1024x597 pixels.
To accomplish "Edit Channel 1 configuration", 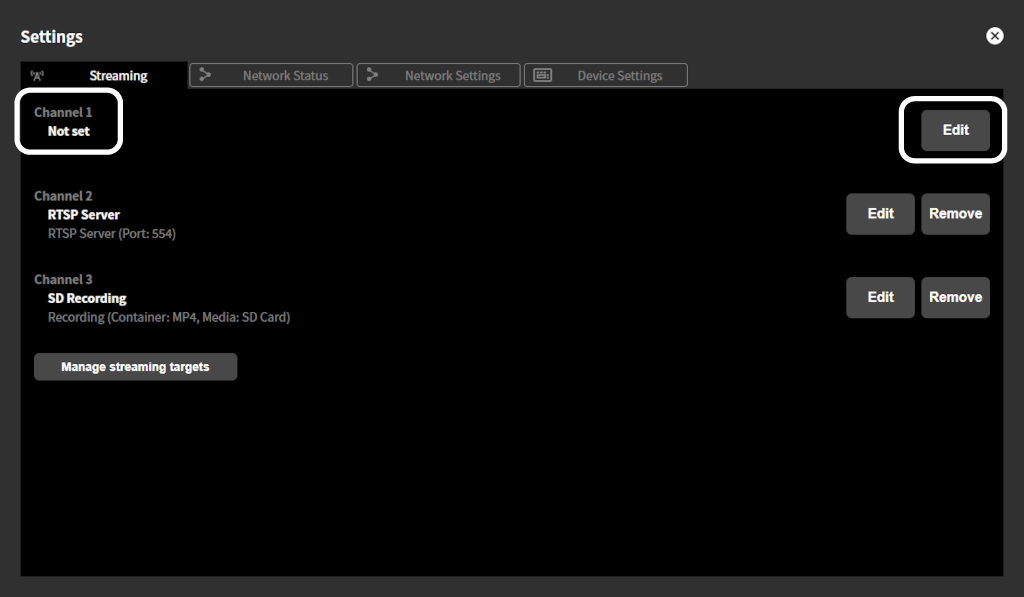I will tap(954, 130).
